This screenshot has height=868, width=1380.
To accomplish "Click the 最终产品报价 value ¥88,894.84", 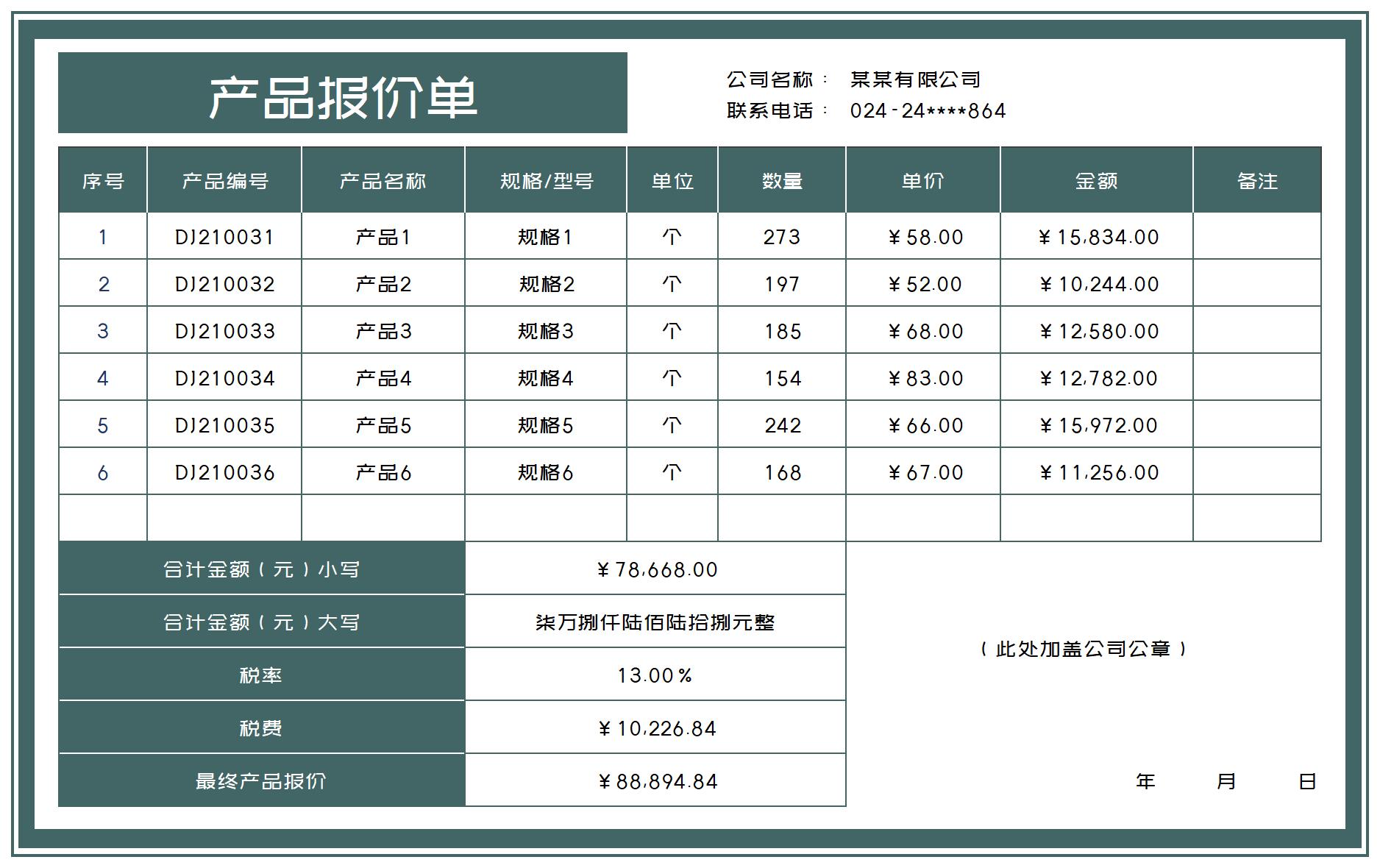I will point(655,782).
